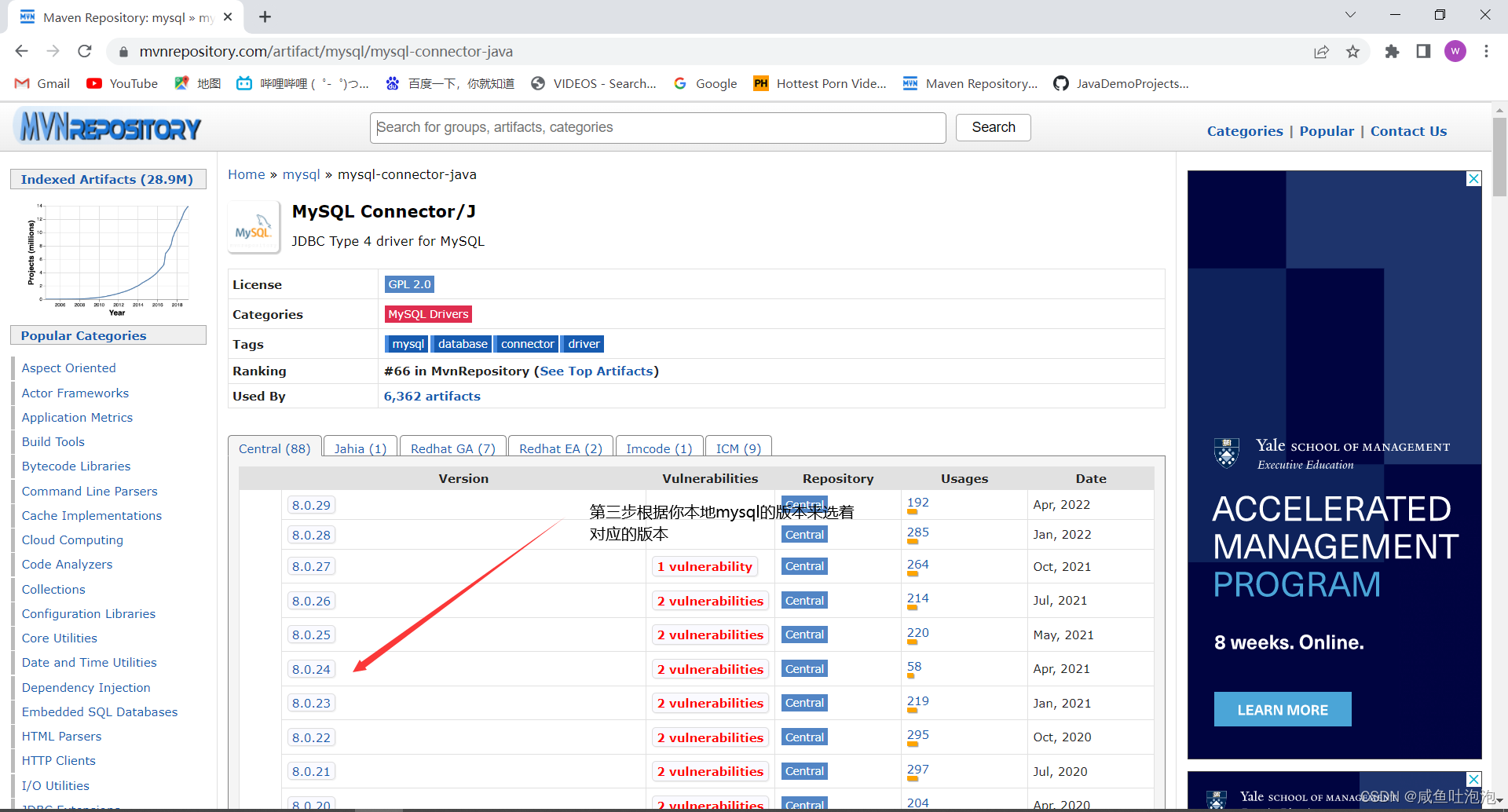Select the database tag
1508x812 pixels.
coord(463,344)
